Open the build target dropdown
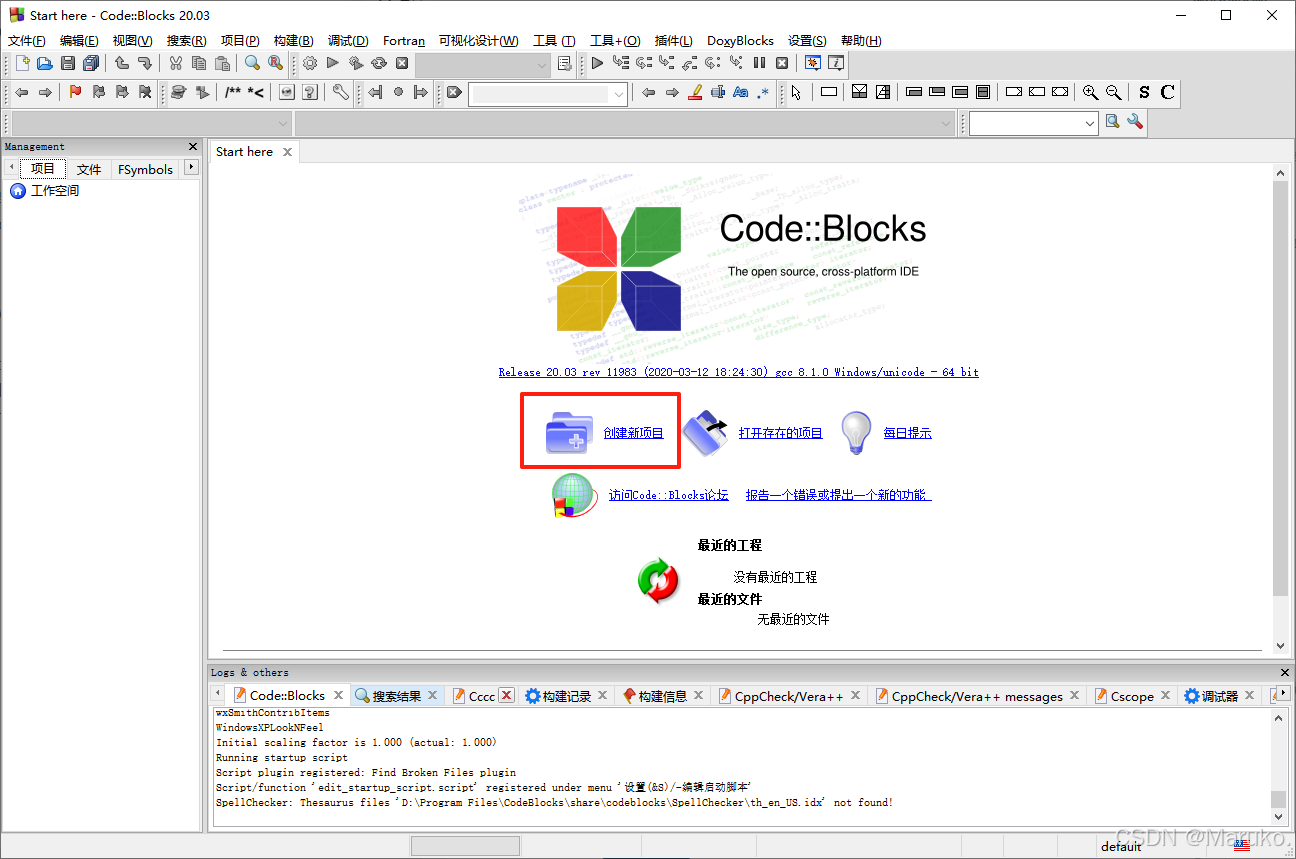The width and height of the screenshot is (1296, 859). tap(542, 65)
